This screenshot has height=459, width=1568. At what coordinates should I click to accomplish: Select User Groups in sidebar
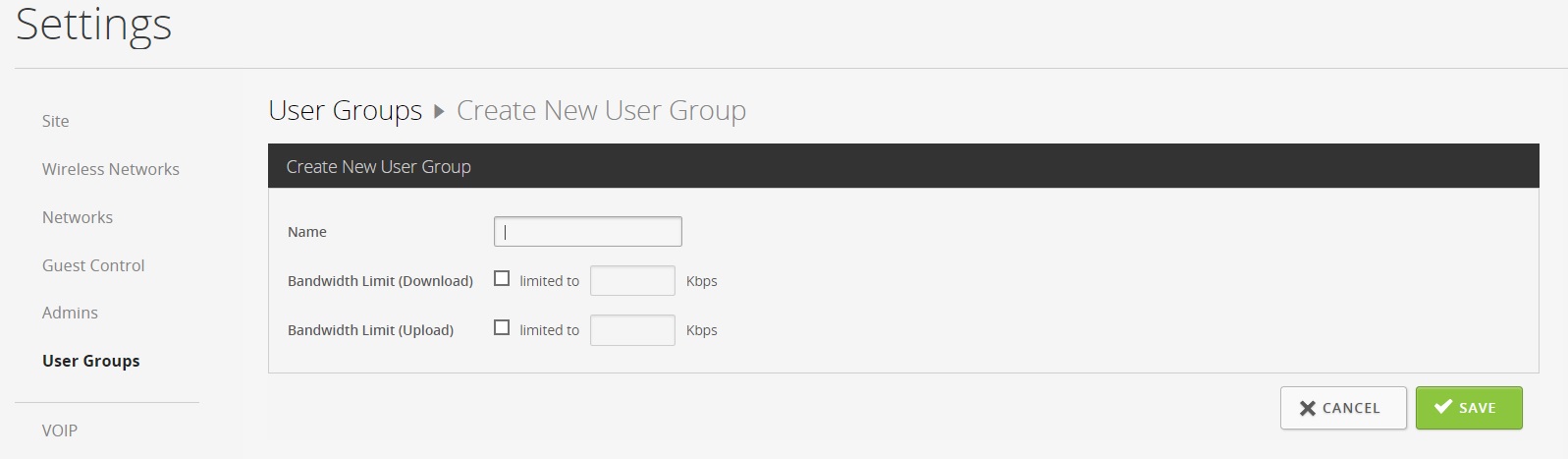click(91, 361)
